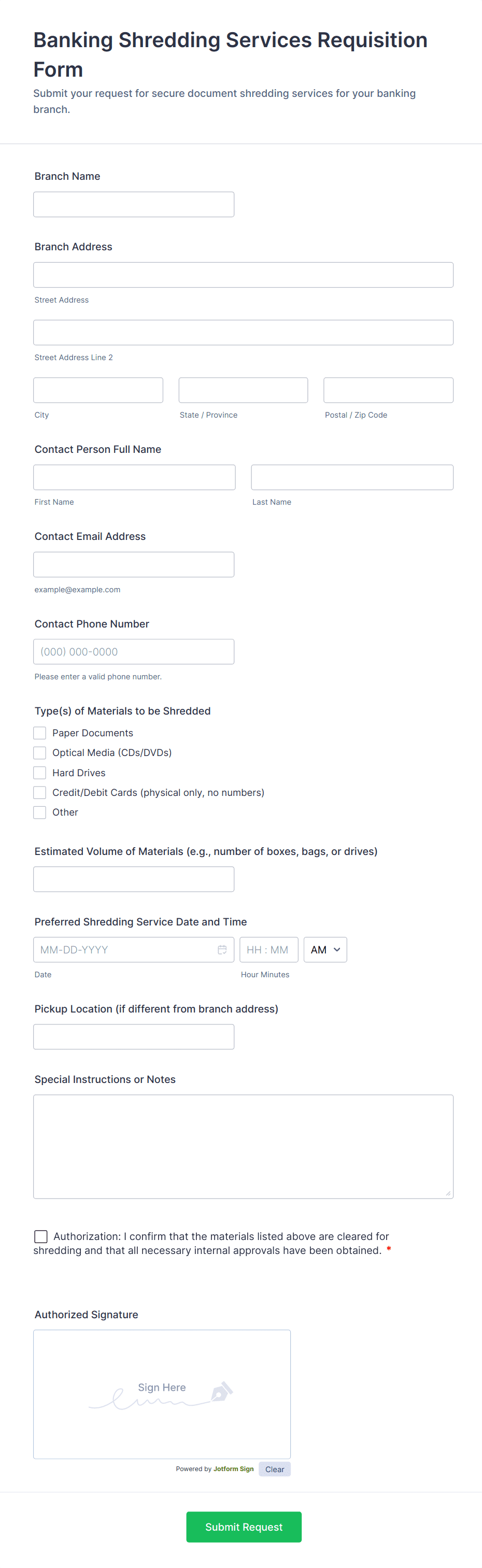Screen dimensions: 482x1568
Task: Focus the Contact Email Address field
Action: tap(134, 565)
